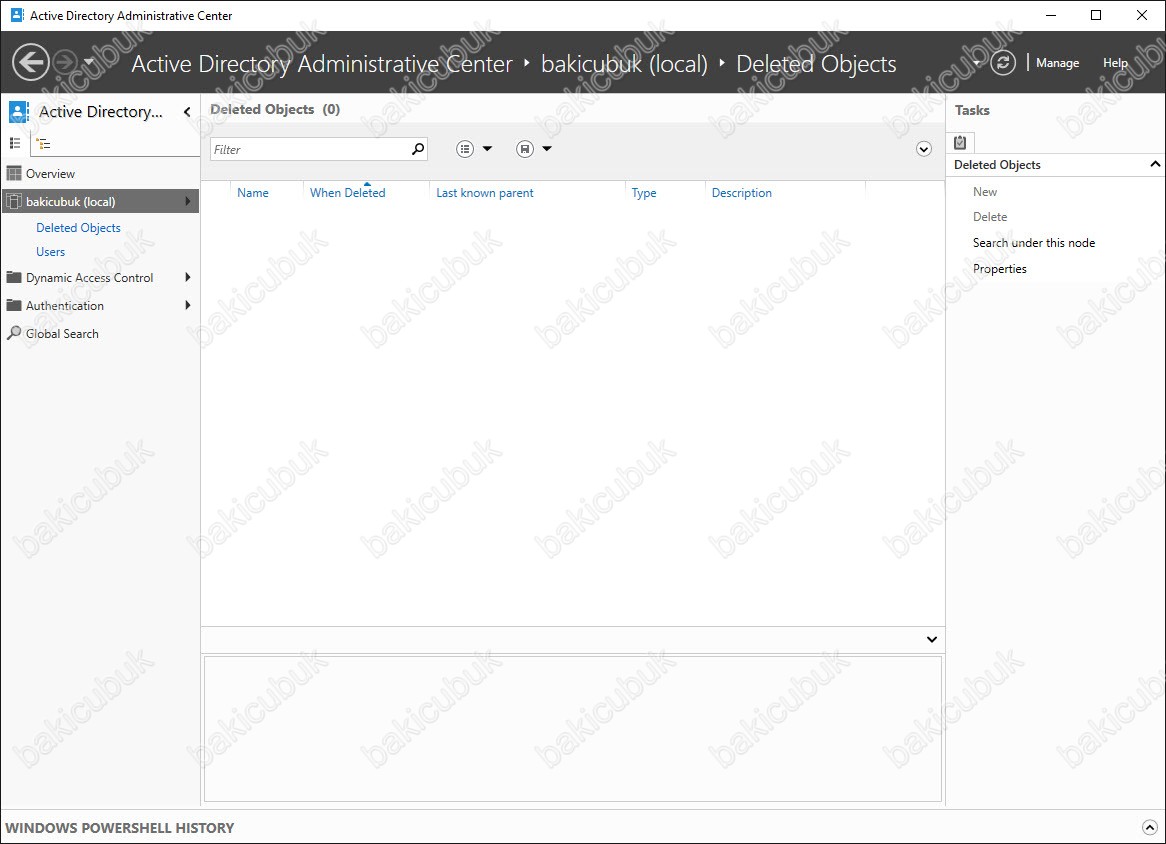1166x844 pixels.
Task: Click the bakicubuk (local) domain icon
Action: pos(13,202)
